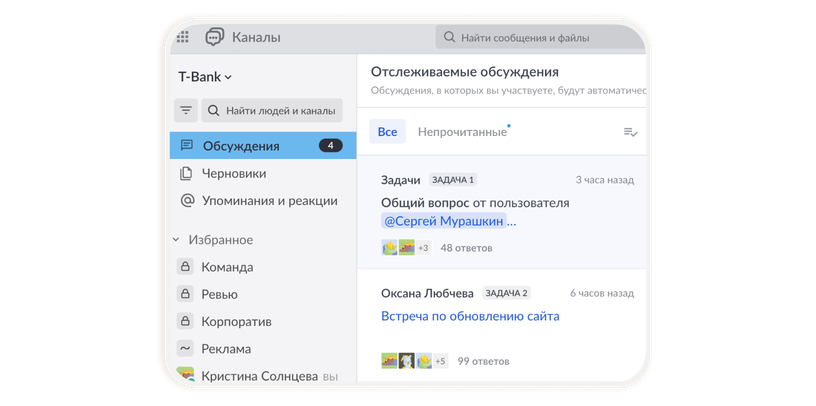Click the Обсуждения message icon in sidebar

coord(186,145)
